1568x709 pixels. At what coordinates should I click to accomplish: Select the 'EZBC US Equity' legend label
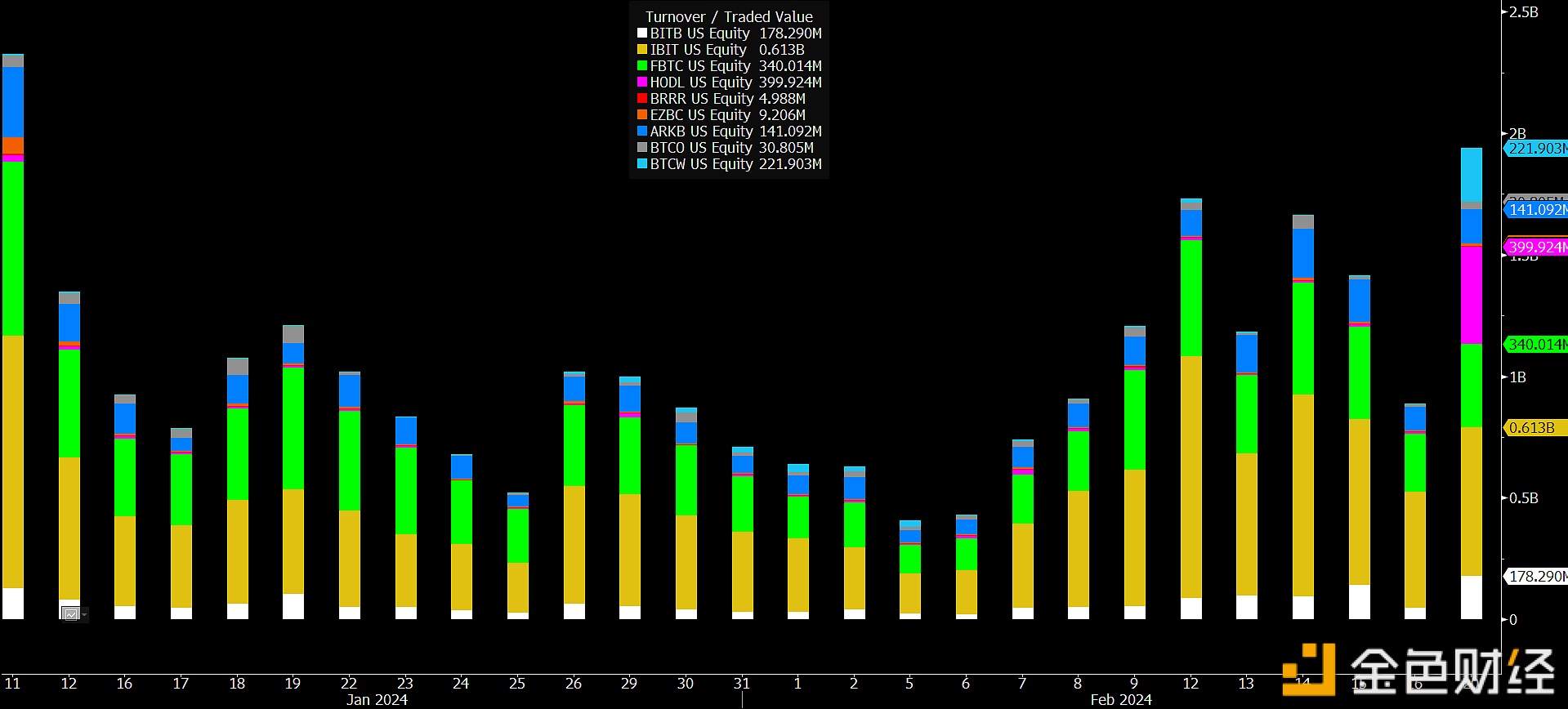tap(700, 115)
